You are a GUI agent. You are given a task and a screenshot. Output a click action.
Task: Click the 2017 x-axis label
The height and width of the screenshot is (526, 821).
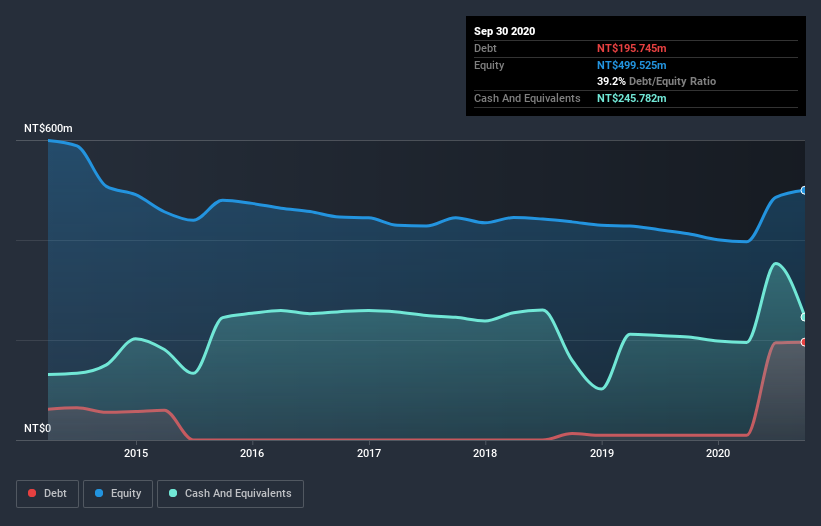point(369,453)
